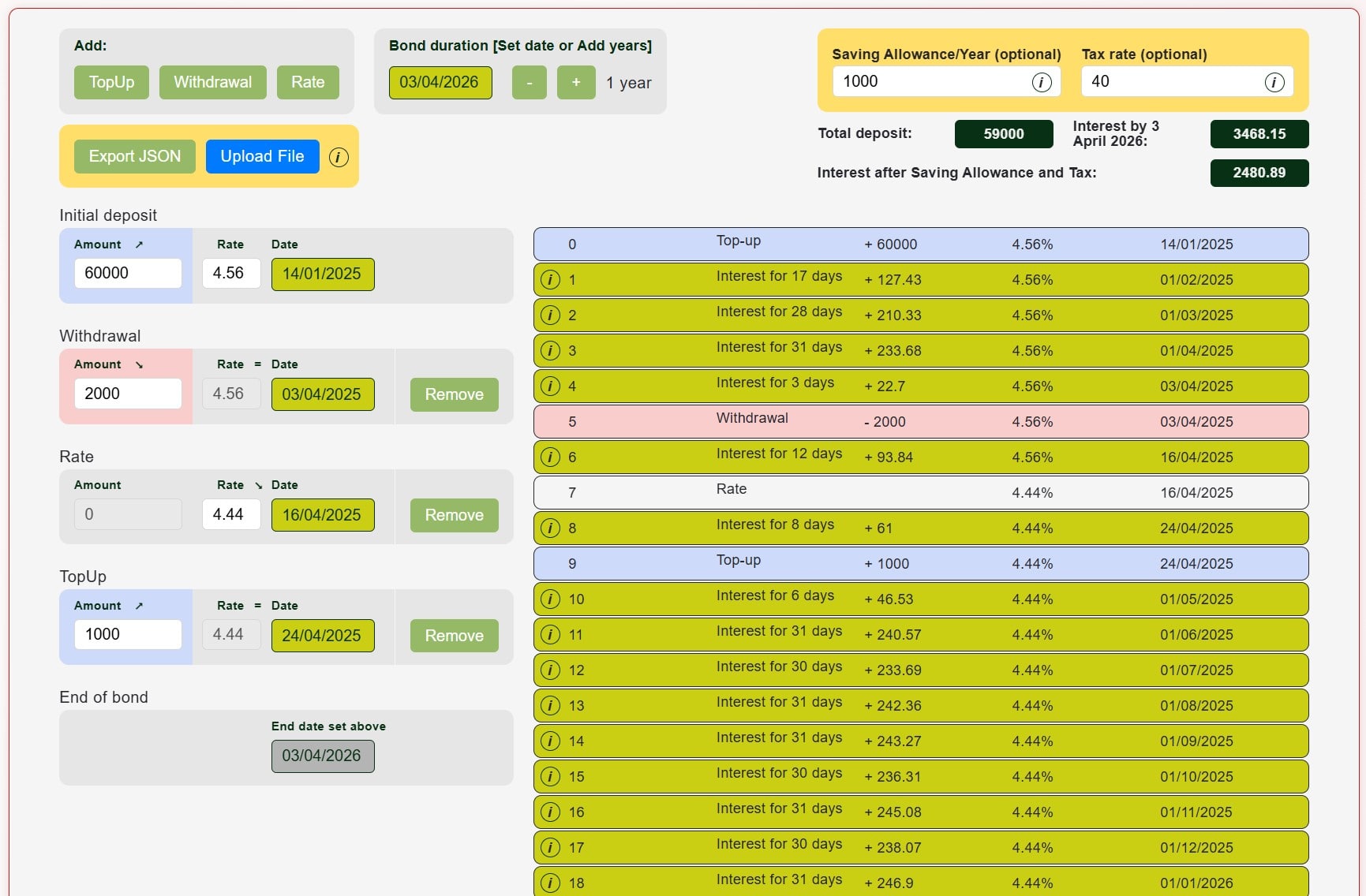Click the initial deposit amount field
1366x896 pixels.
coord(128,274)
